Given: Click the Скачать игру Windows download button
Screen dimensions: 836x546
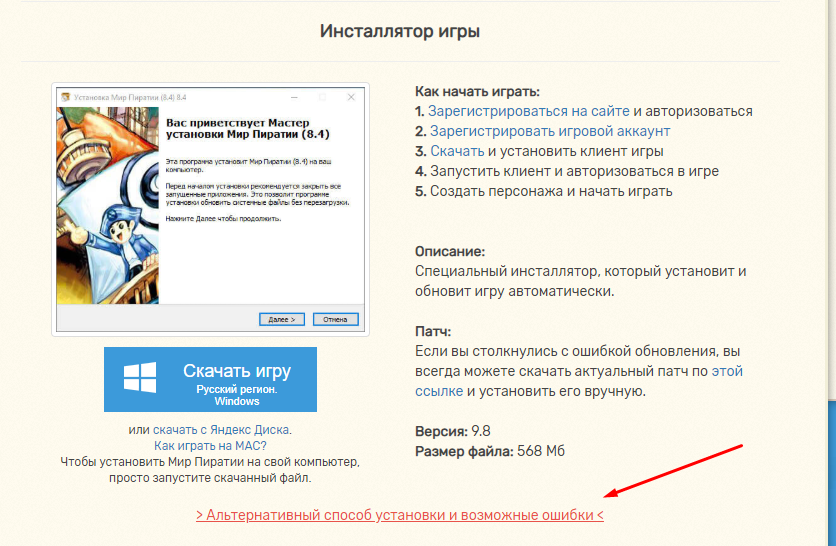Looking at the screenshot, I should (210, 379).
